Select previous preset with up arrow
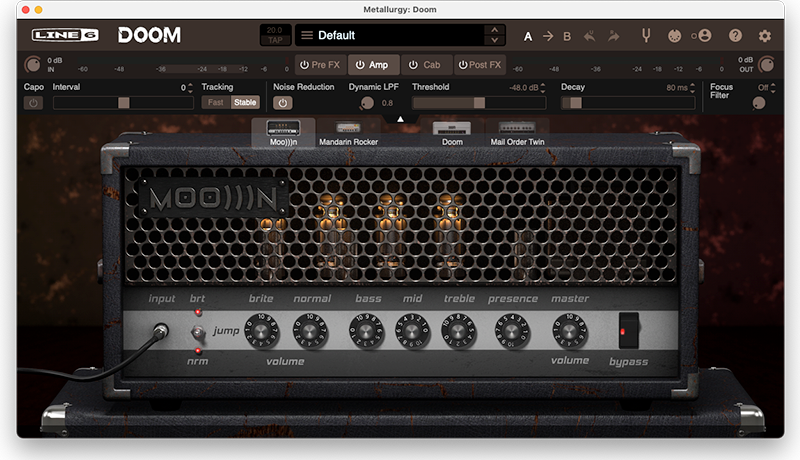The height and width of the screenshot is (460, 800). [494, 30]
